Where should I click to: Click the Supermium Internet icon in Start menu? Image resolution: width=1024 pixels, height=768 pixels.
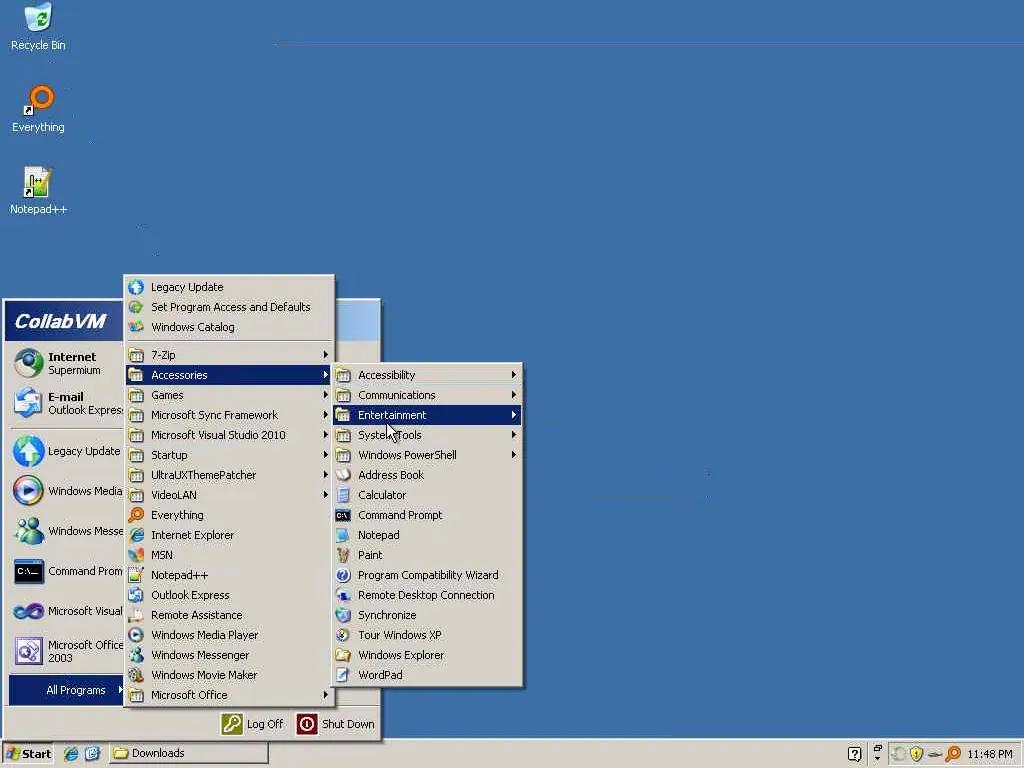coord(29,363)
